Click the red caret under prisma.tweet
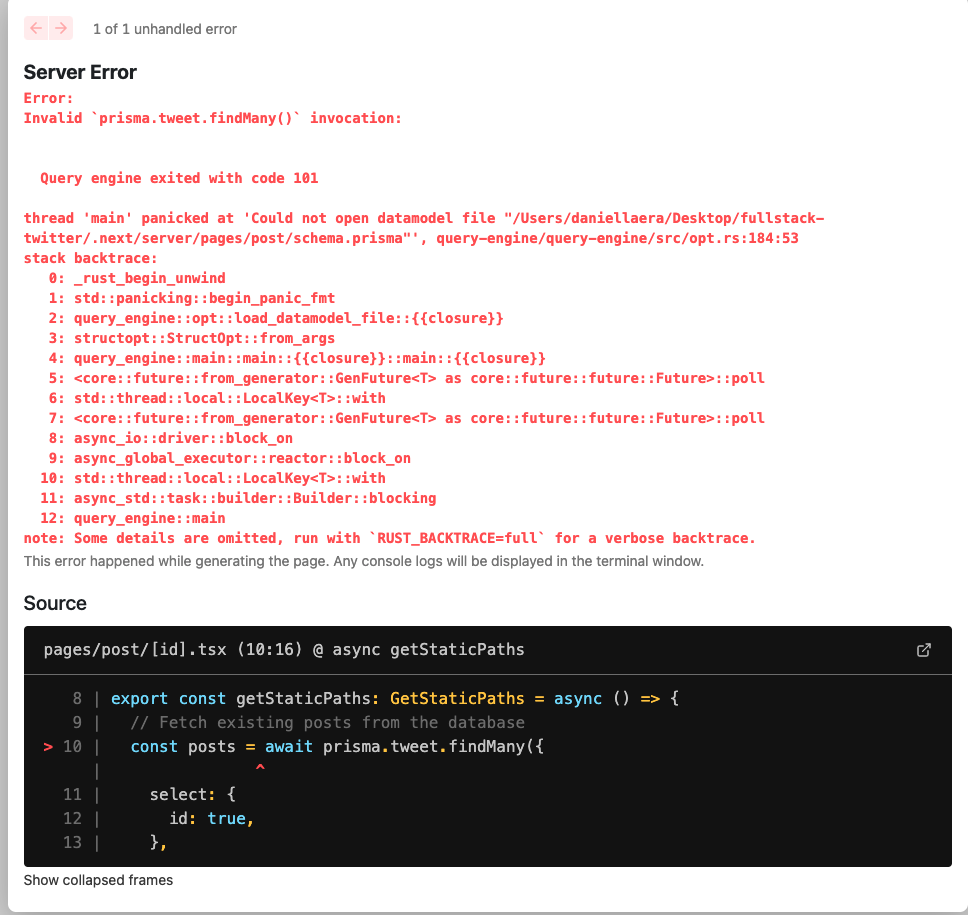Viewport: 968px width, 915px height. (260, 768)
